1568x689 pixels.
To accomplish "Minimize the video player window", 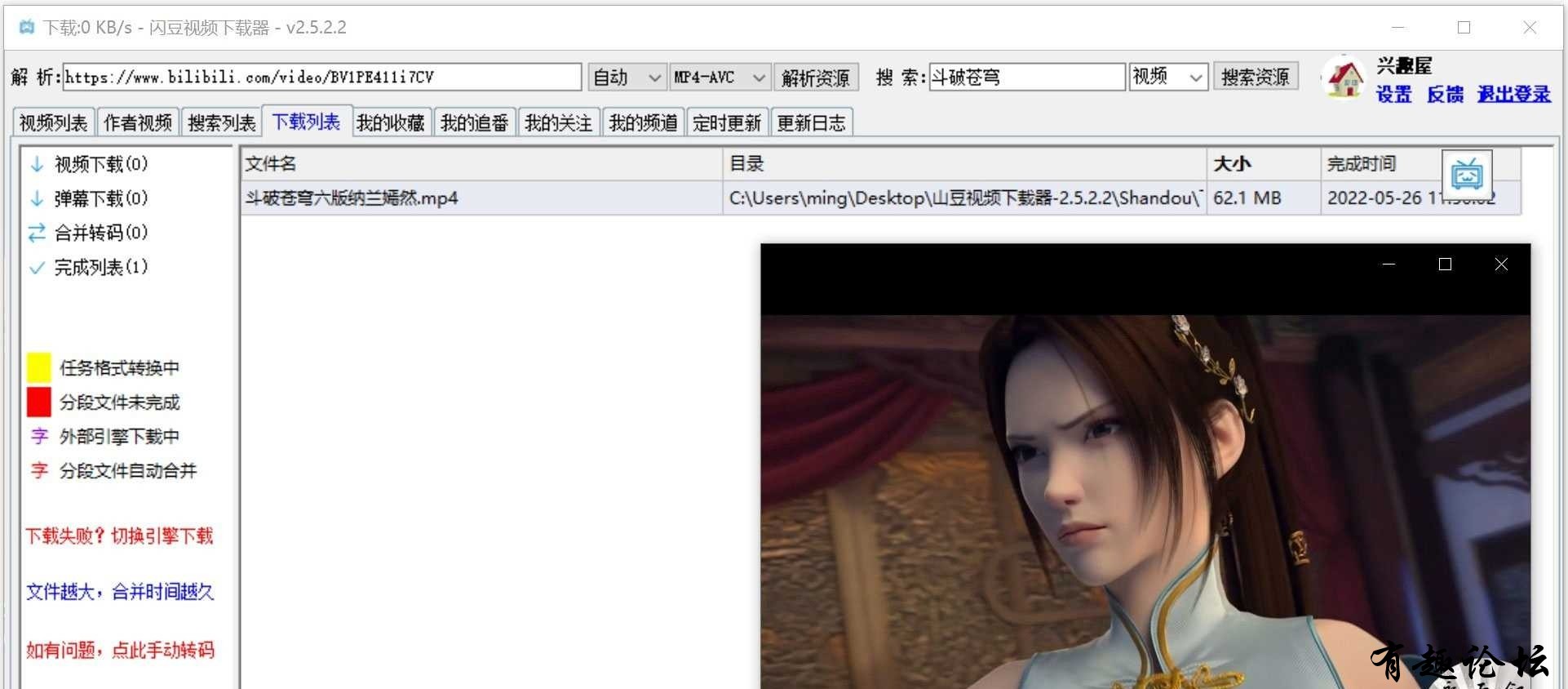I will point(1389,264).
